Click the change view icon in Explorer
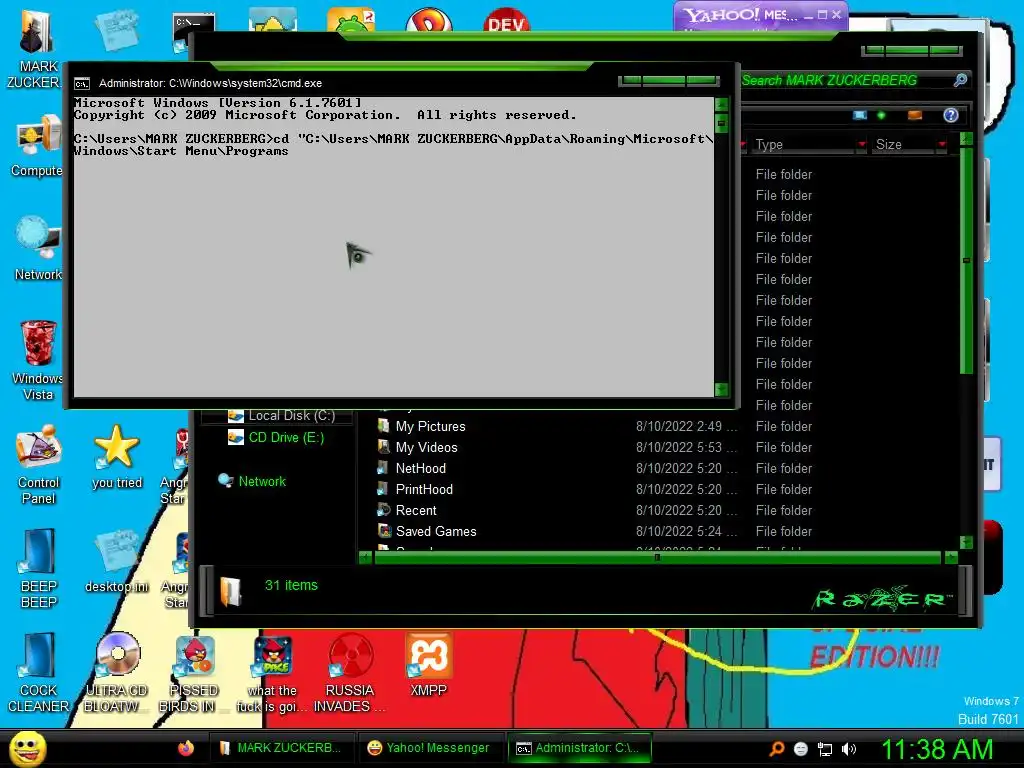This screenshot has height=768, width=1024. pos(860,116)
